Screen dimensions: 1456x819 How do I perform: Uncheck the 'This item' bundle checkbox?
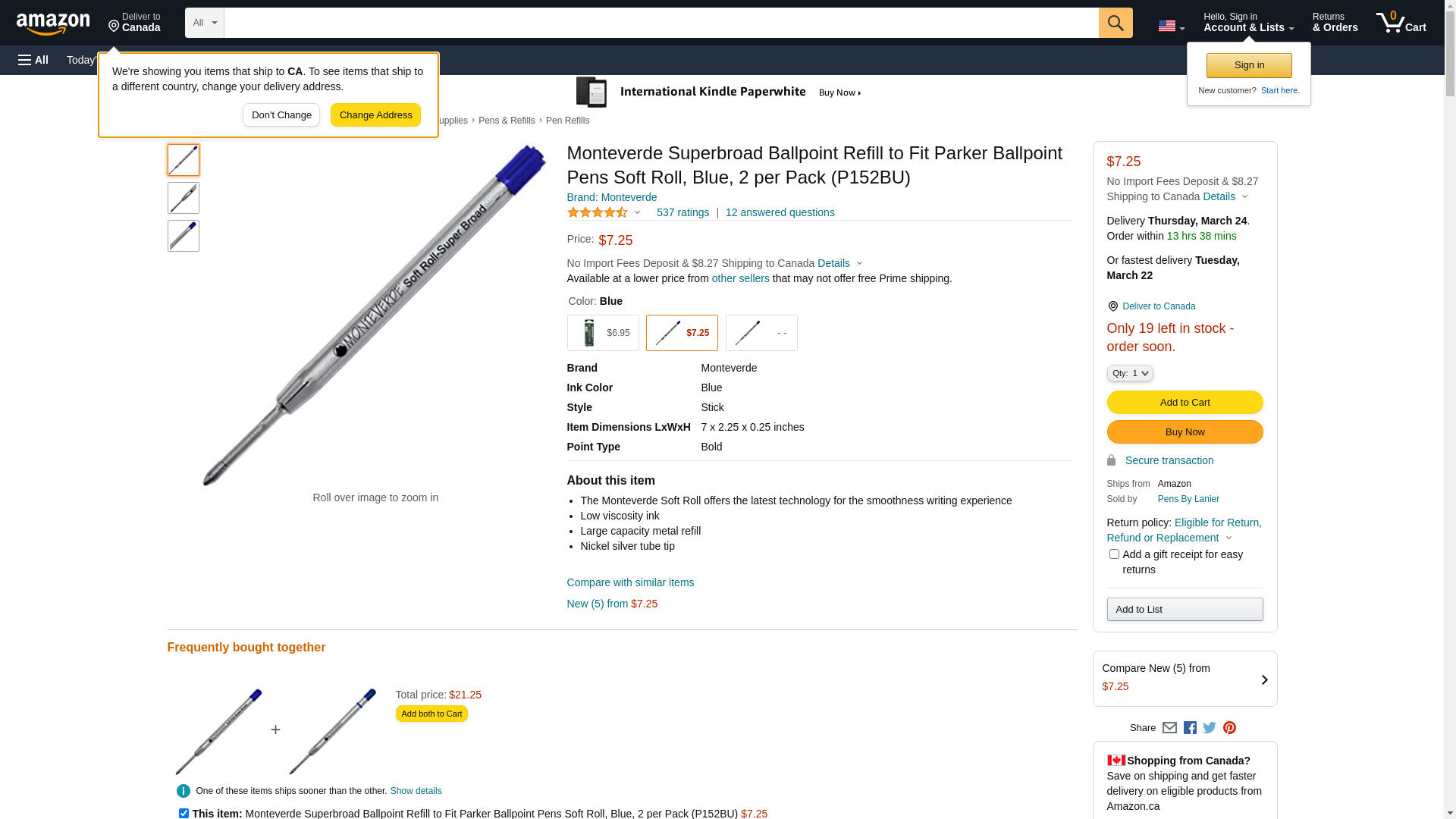184,813
